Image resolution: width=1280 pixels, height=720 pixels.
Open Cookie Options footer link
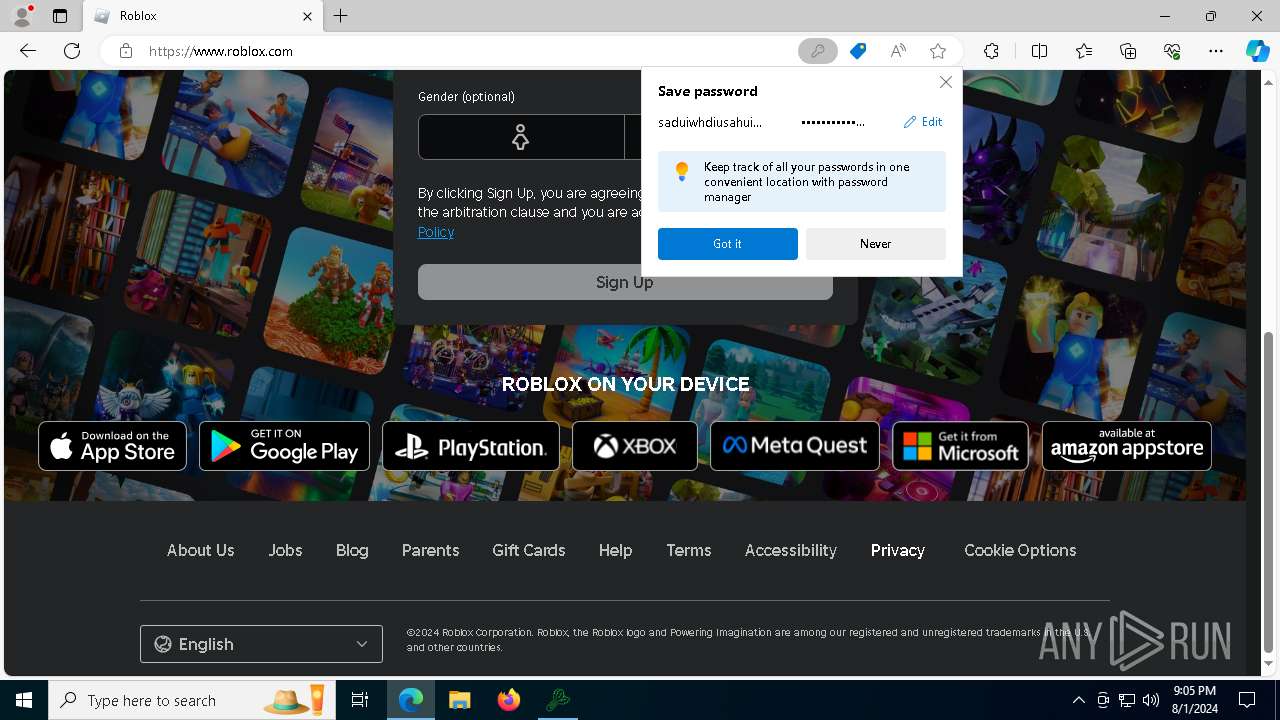click(1020, 550)
